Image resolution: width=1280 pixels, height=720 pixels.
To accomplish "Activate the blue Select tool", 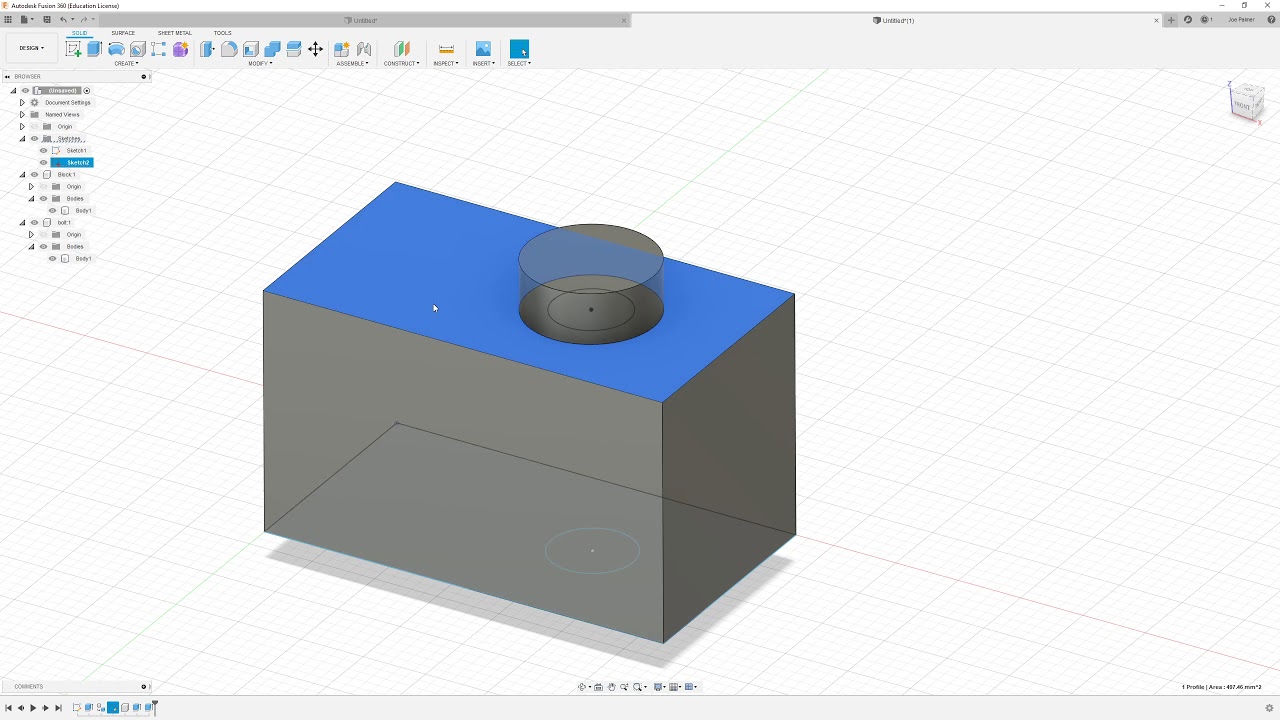I will pyautogui.click(x=519, y=49).
